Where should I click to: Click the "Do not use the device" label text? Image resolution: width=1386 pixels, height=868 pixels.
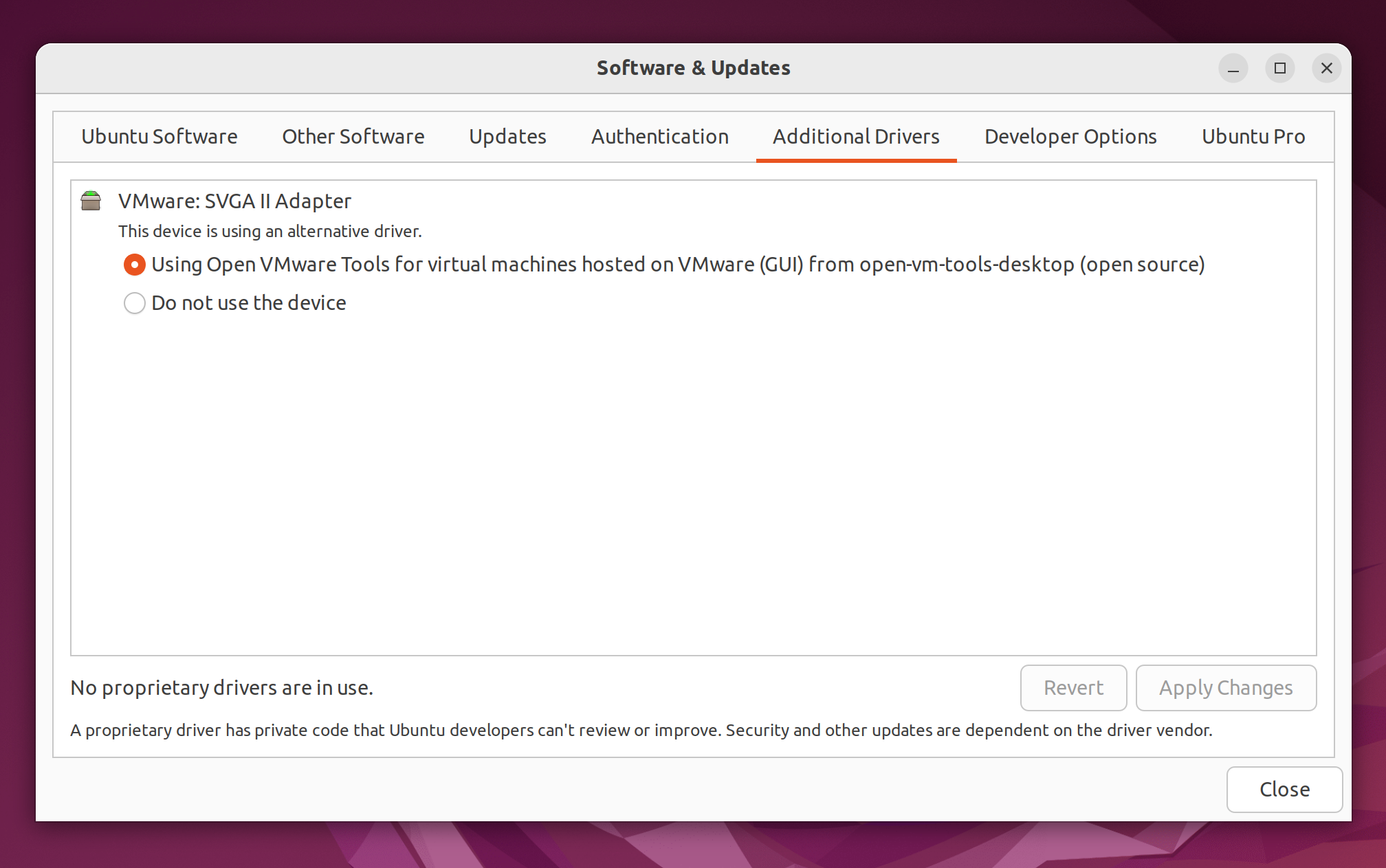tap(249, 303)
